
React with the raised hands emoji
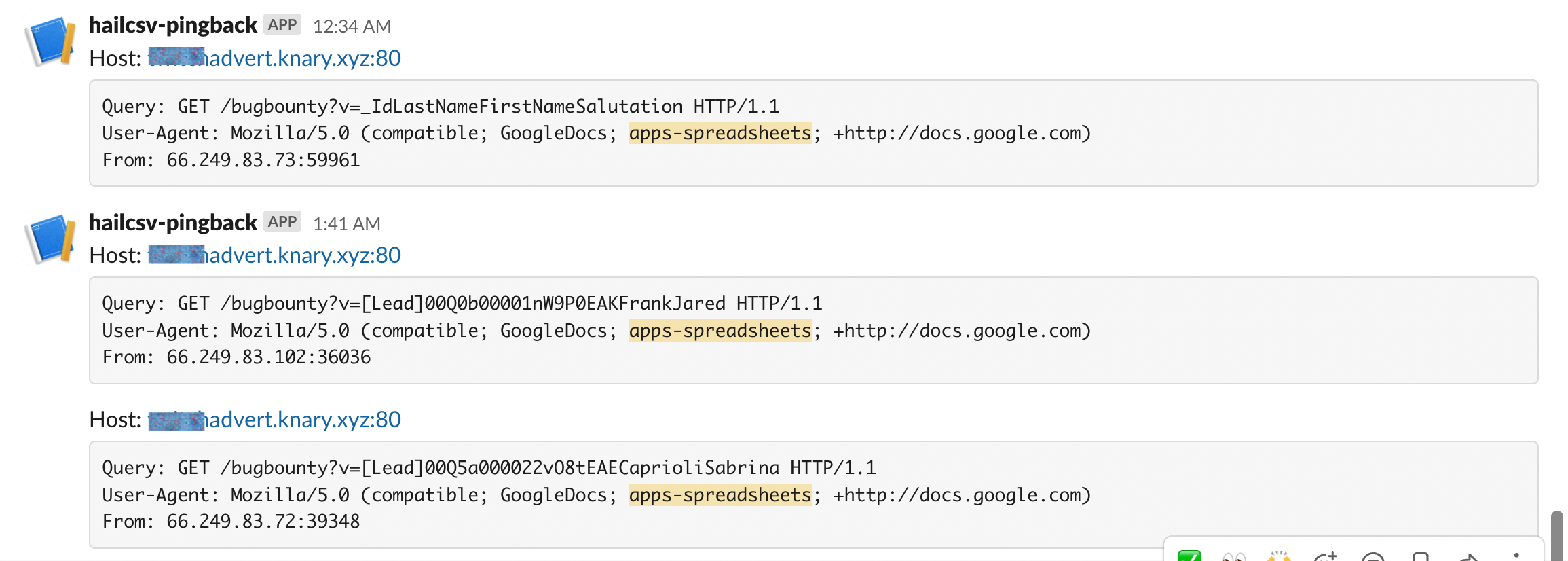click(x=1279, y=556)
